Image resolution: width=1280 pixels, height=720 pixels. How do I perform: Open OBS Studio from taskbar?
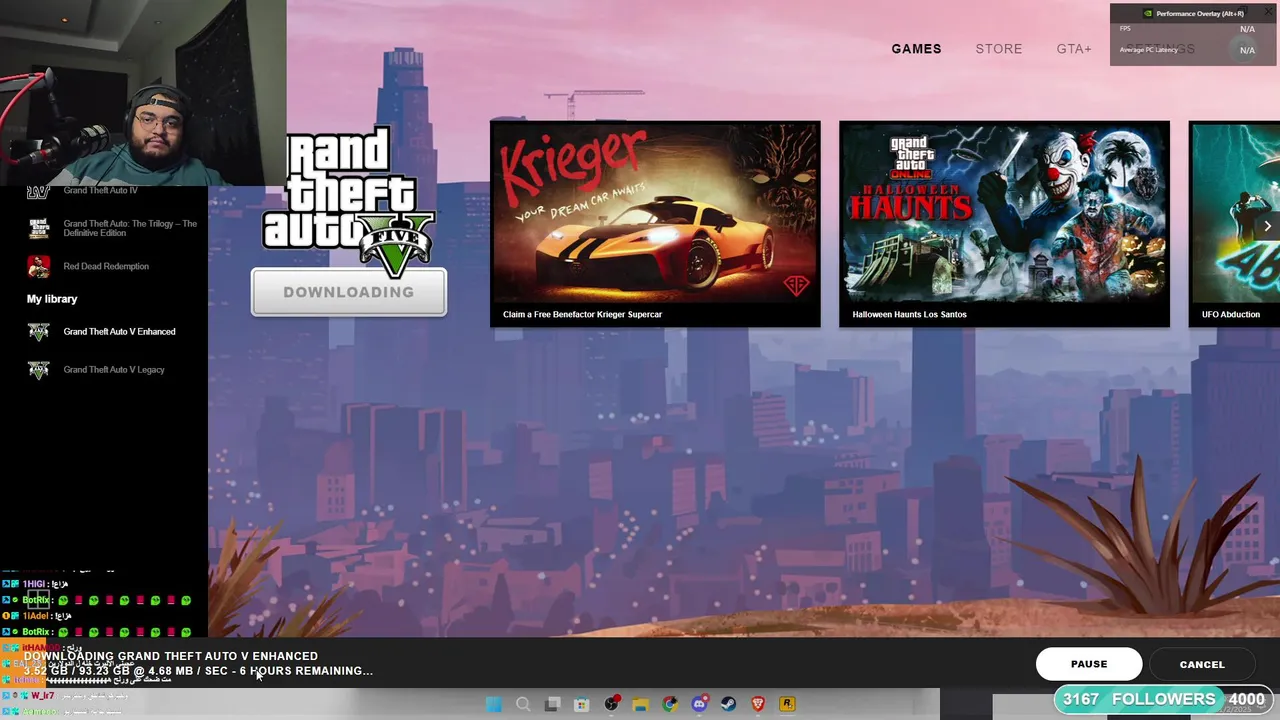pos(611,704)
